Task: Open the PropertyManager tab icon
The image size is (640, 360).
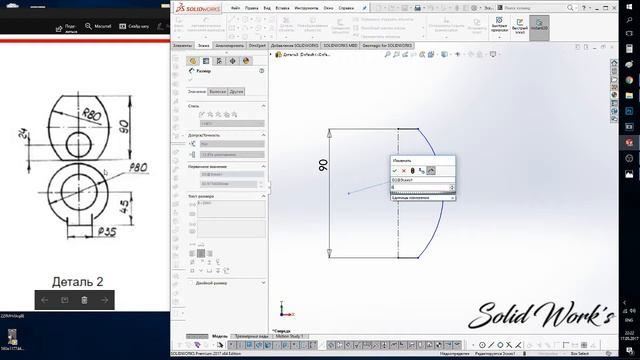Action: tap(206, 61)
